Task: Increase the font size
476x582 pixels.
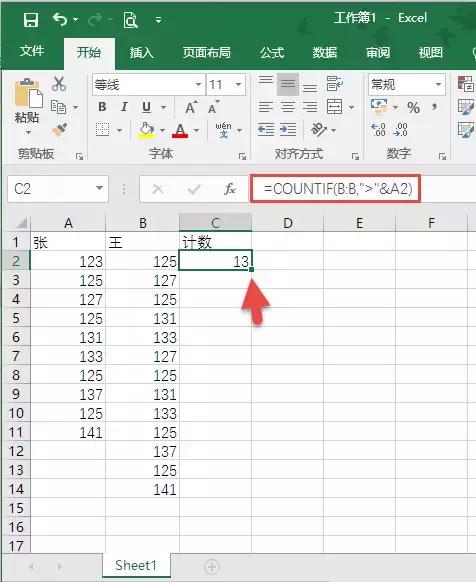Action: (x=191, y=107)
